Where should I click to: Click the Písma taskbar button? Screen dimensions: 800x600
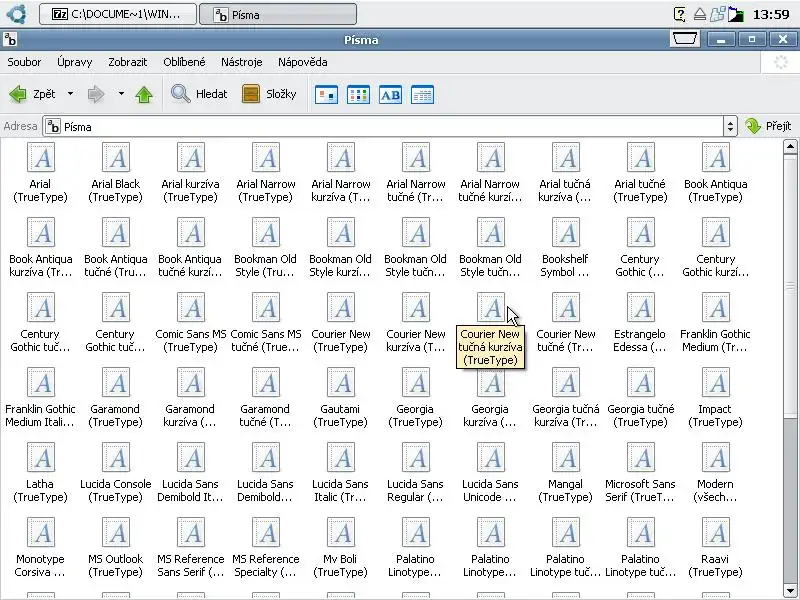click(x=278, y=14)
